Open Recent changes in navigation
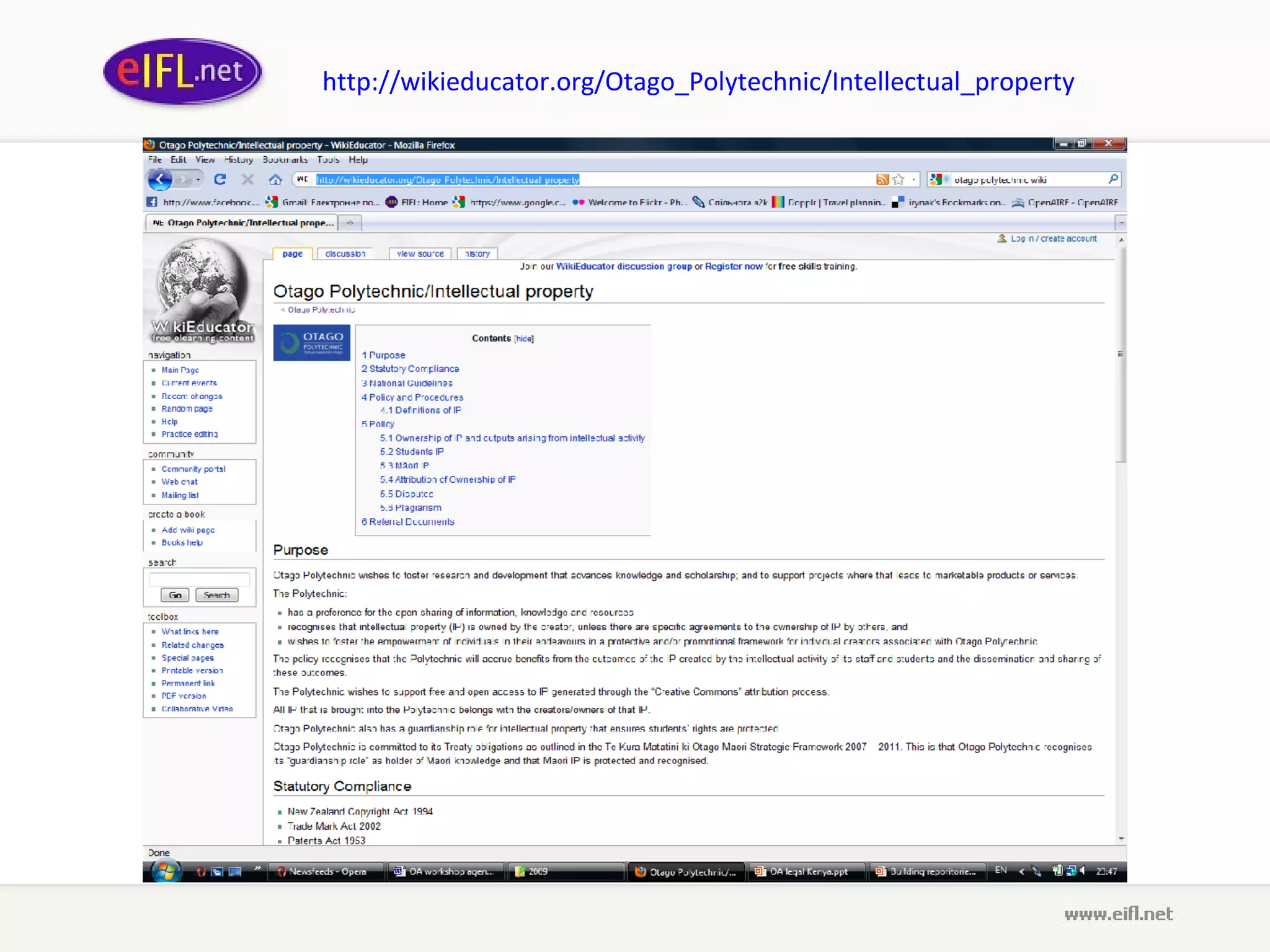The height and width of the screenshot is (952, 1270). pyautogui.click(x=192, y=396)
